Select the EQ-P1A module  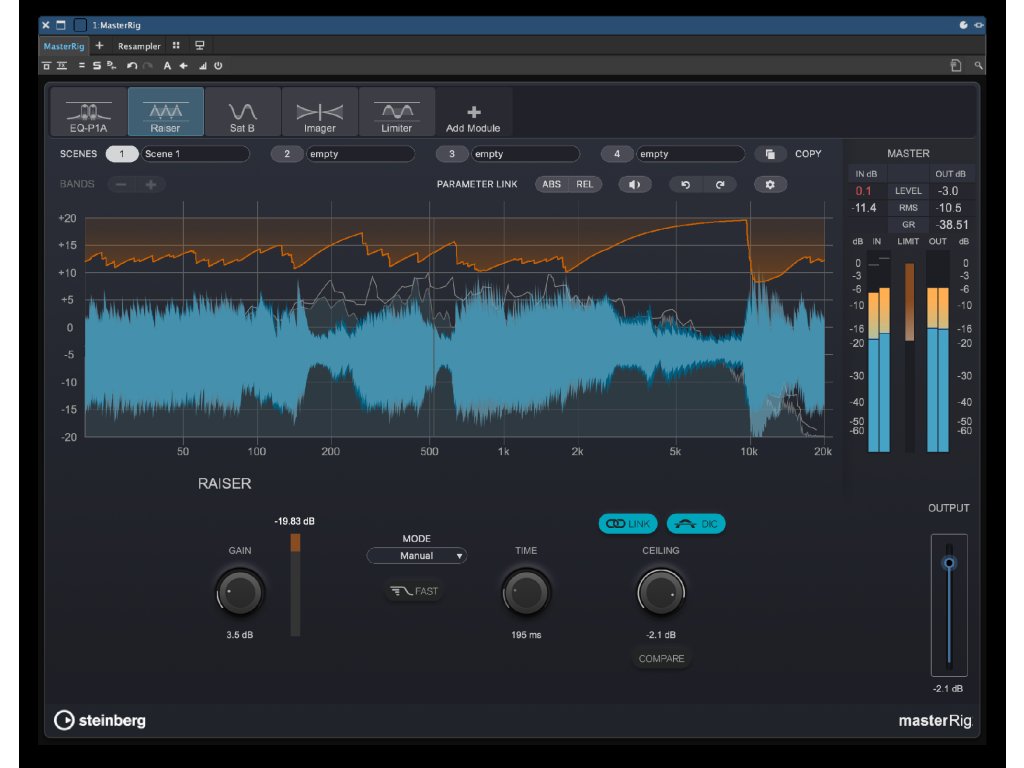[x=89, y=112]
